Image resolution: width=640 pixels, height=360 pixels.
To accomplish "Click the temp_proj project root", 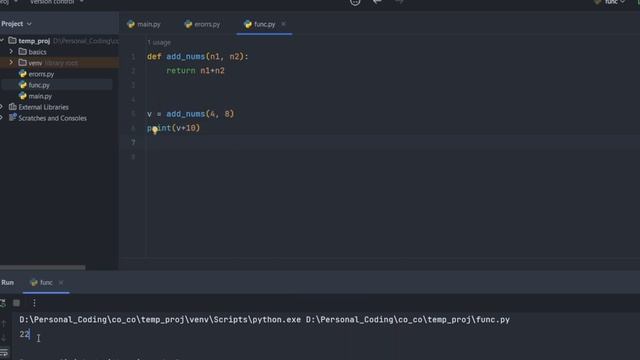I will (x=34, y=41).
